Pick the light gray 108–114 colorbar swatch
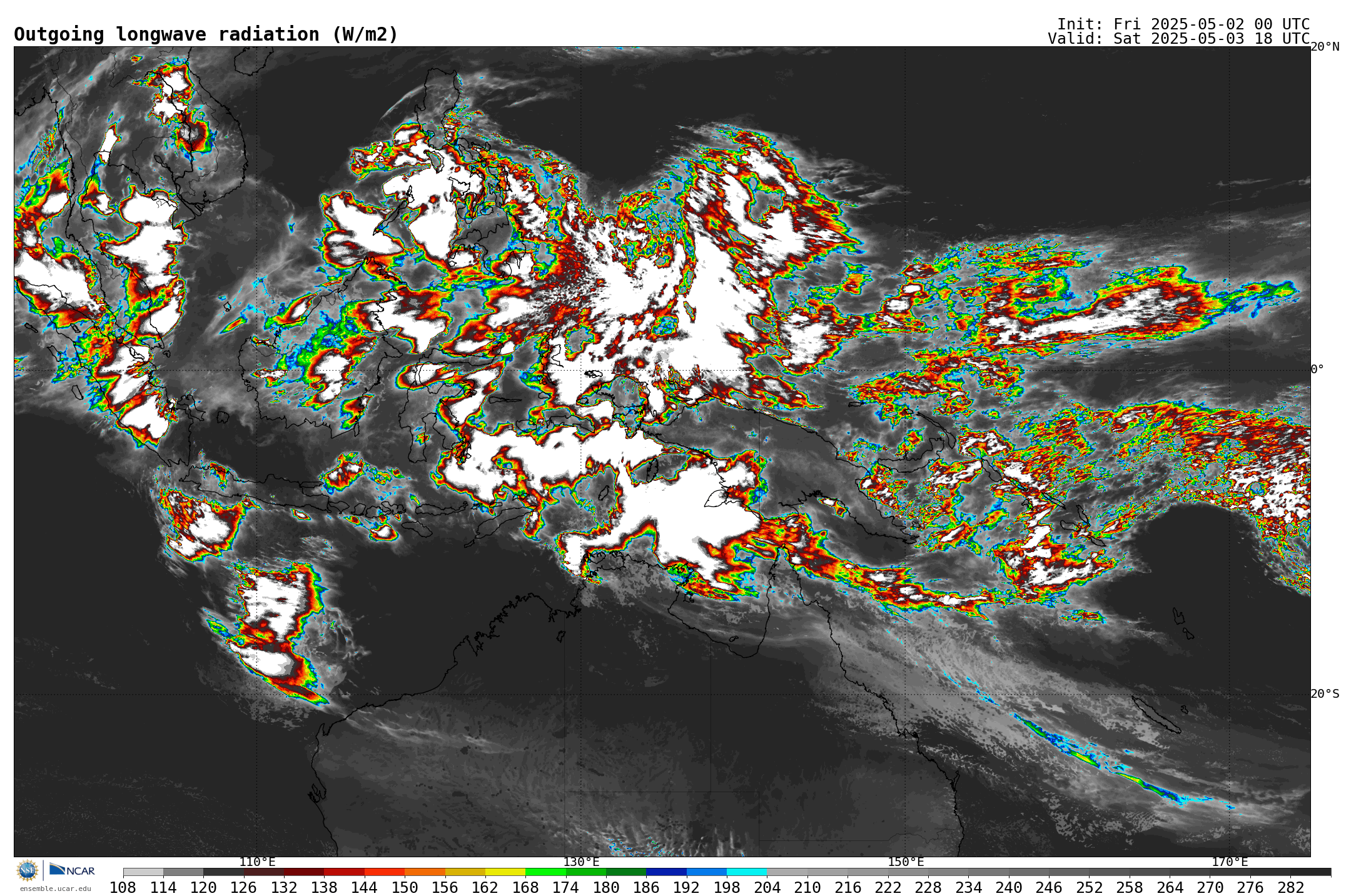1351x896 pixels. (x=143, y=872)
